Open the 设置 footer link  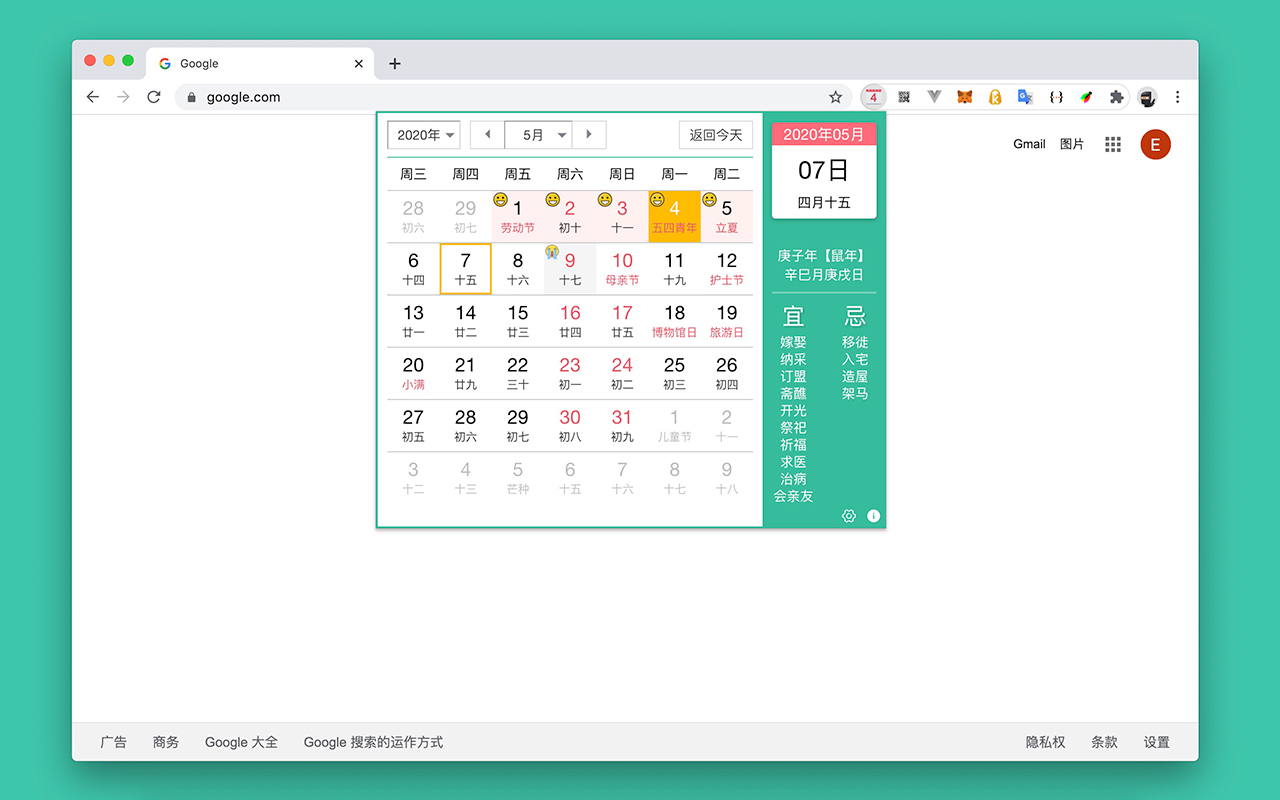click(1157, 742)
